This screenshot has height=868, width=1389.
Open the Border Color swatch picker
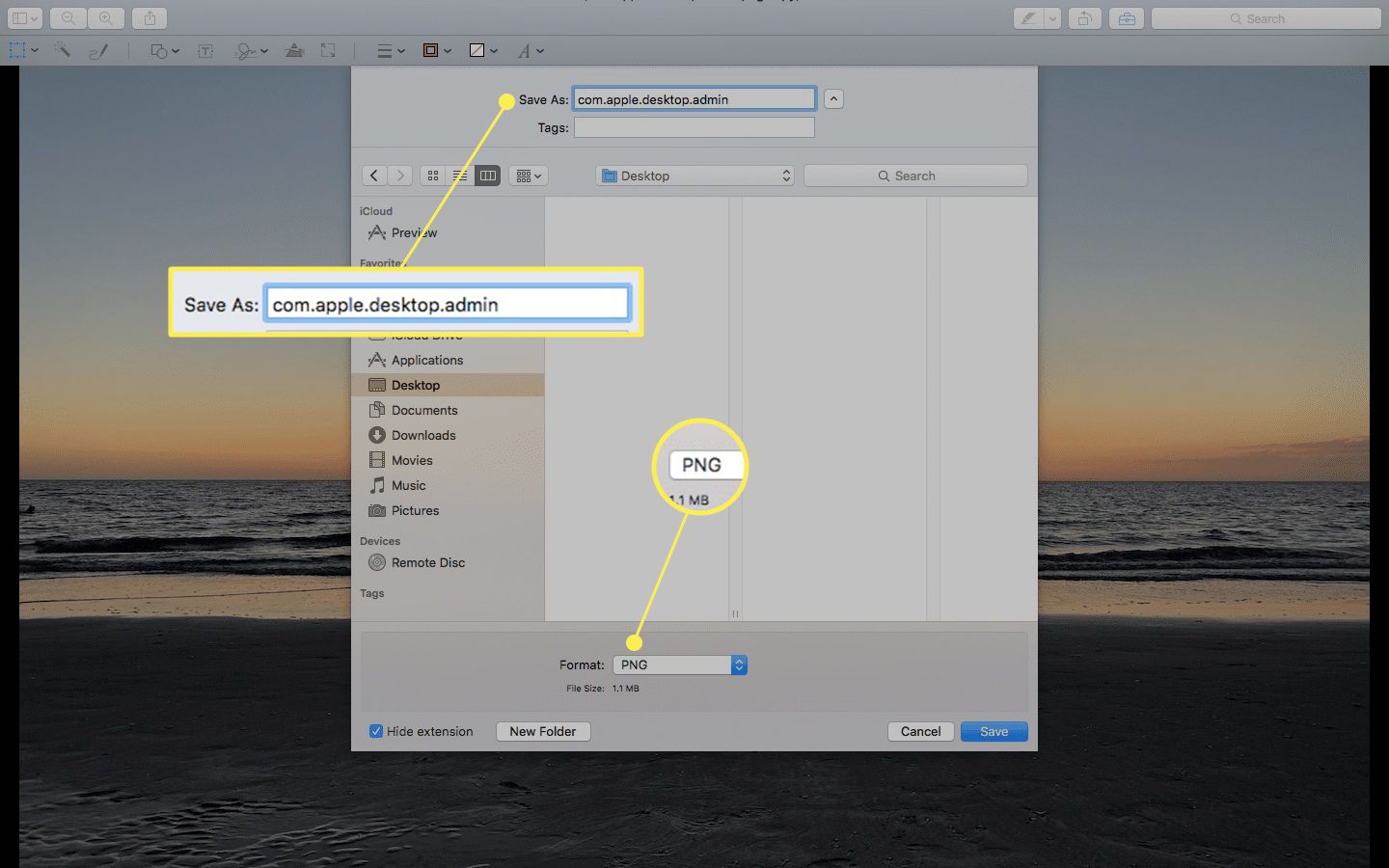[437, 50]
